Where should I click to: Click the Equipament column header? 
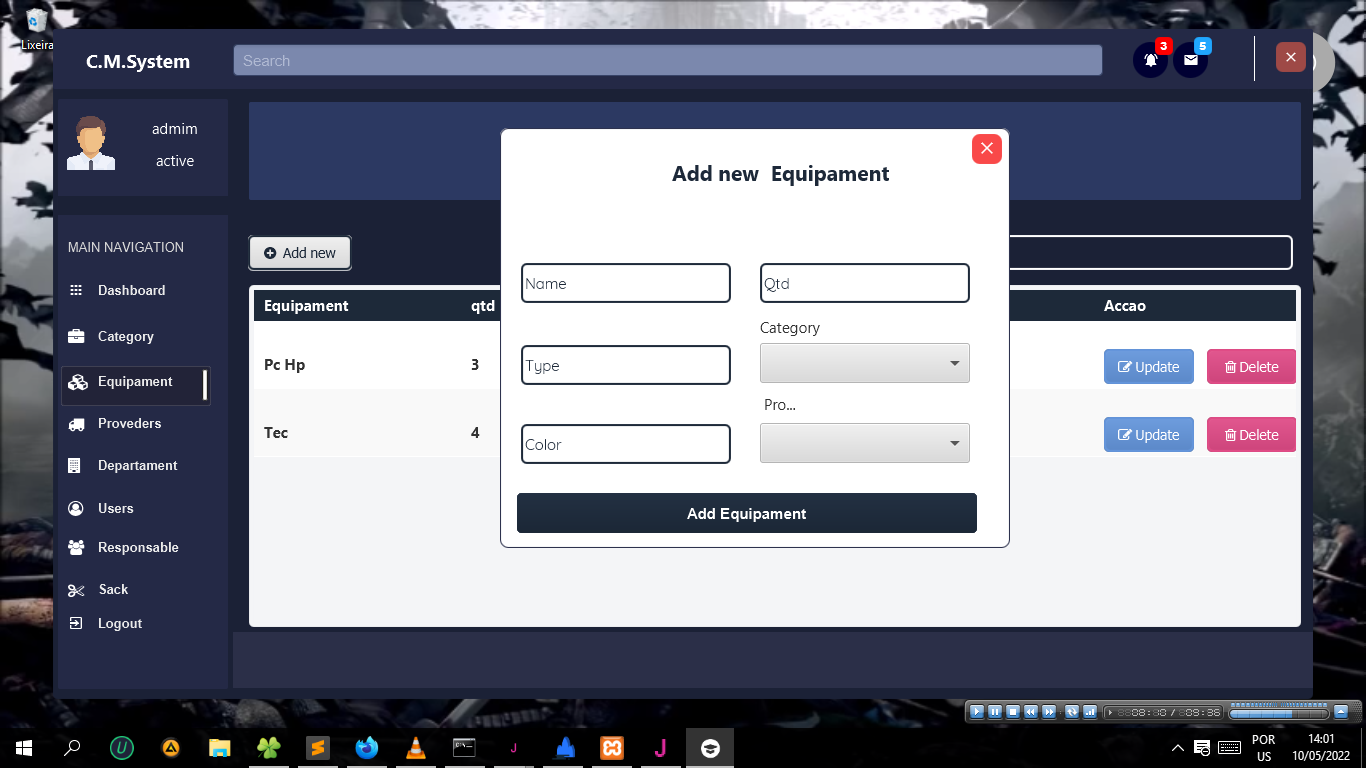tap(306, 306)
